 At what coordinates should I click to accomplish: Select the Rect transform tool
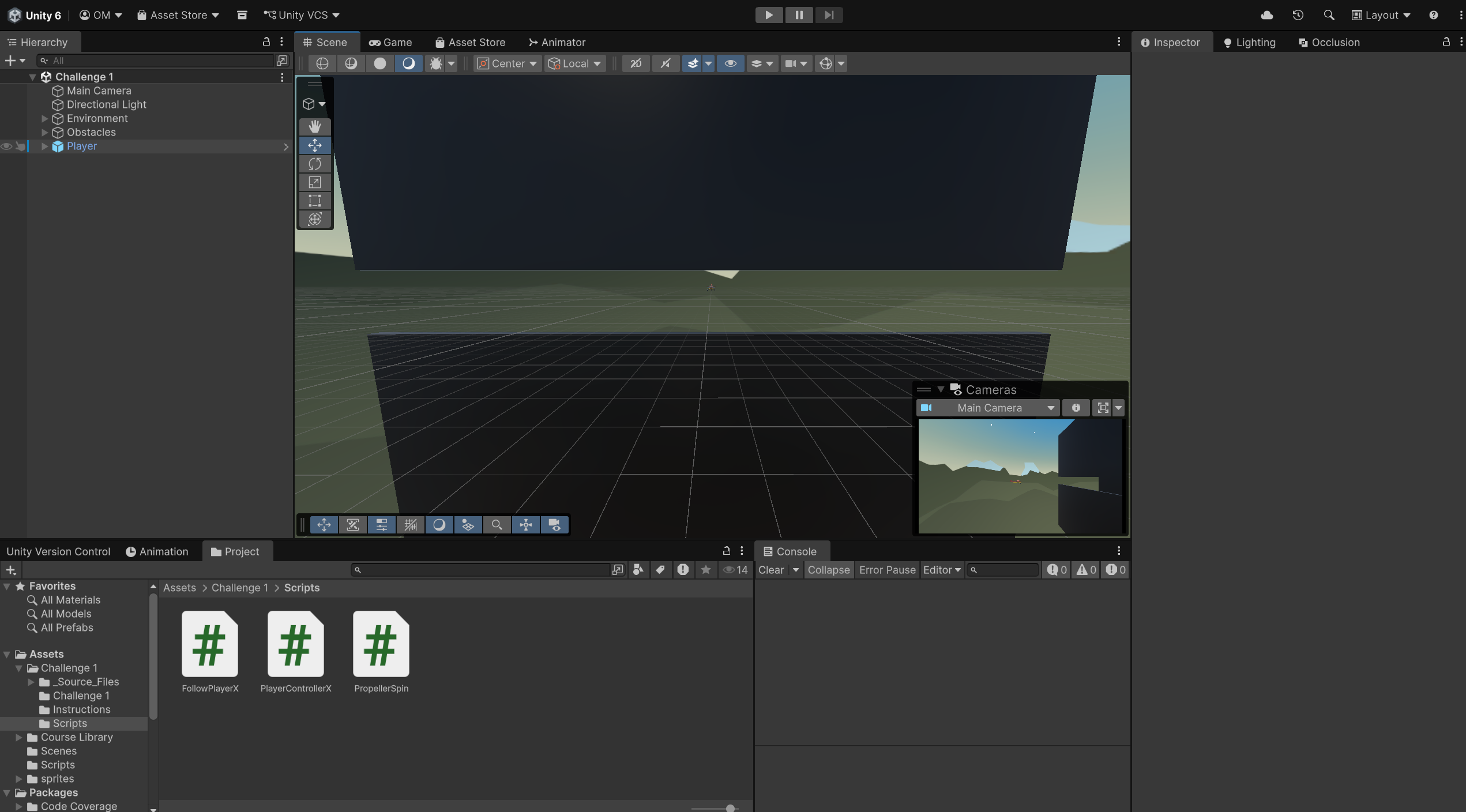pyautogui.click(x=315, y=201)
